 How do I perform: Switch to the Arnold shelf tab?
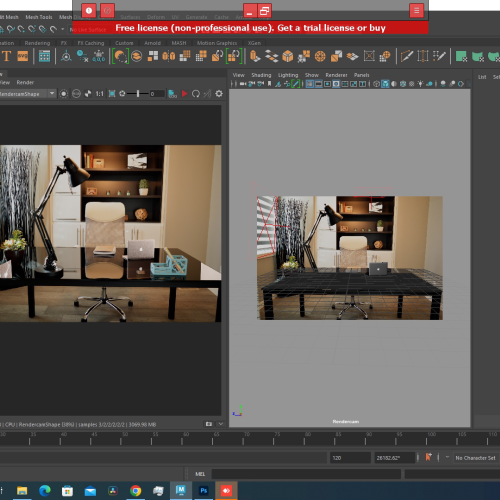point(152,43)
